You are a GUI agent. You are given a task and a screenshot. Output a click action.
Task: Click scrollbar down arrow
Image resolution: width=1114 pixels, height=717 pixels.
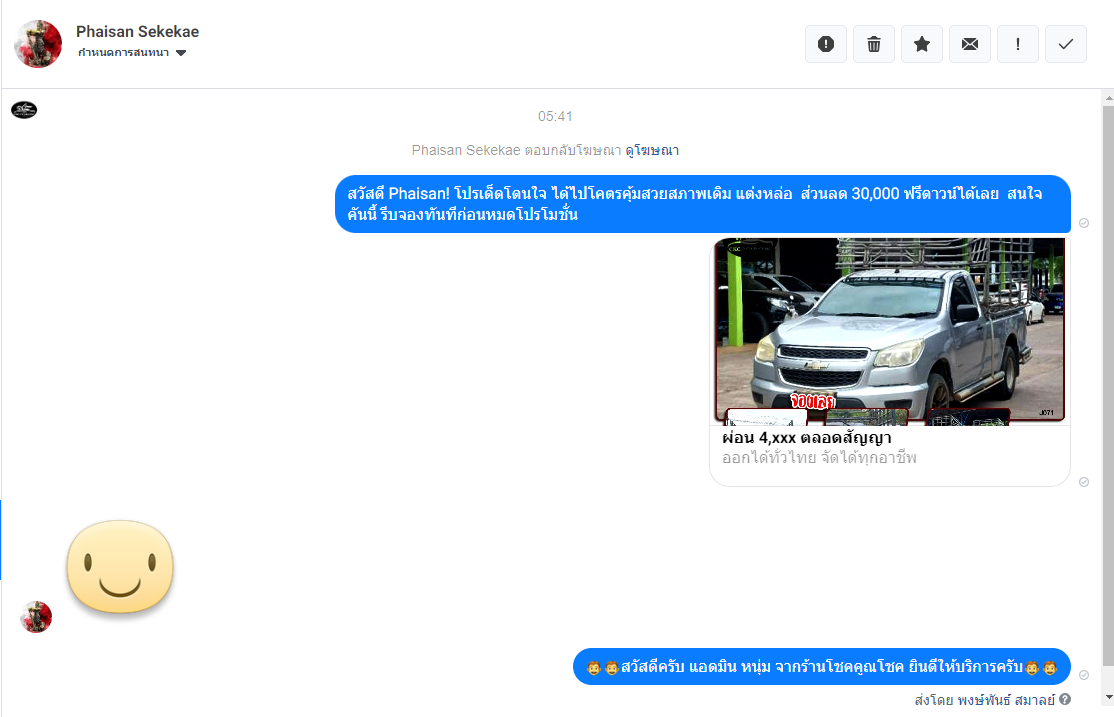click(x=1108, y=698)
